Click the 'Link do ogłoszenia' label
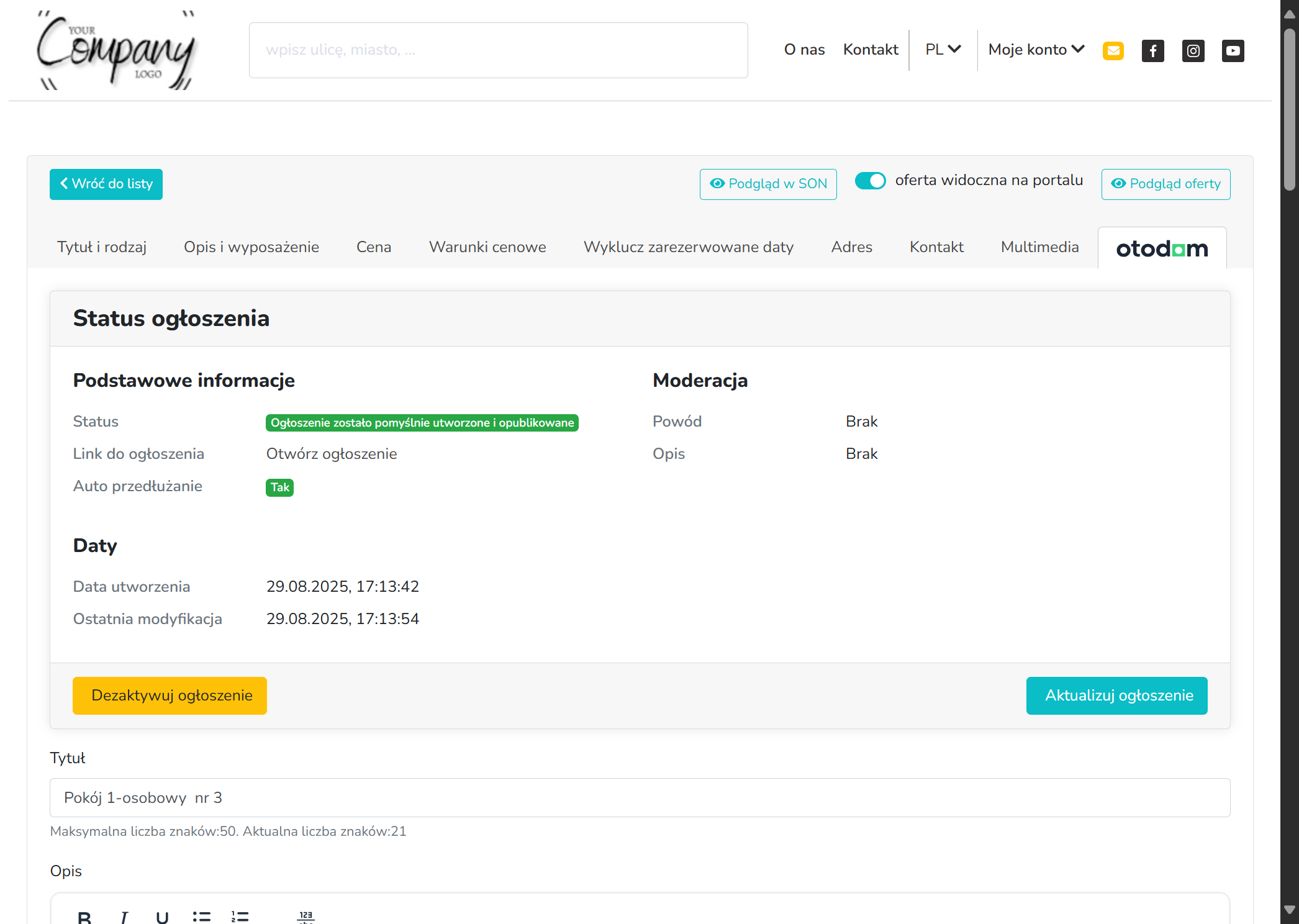This screenshot has width=1299, height=924. [x=138, y=454]
